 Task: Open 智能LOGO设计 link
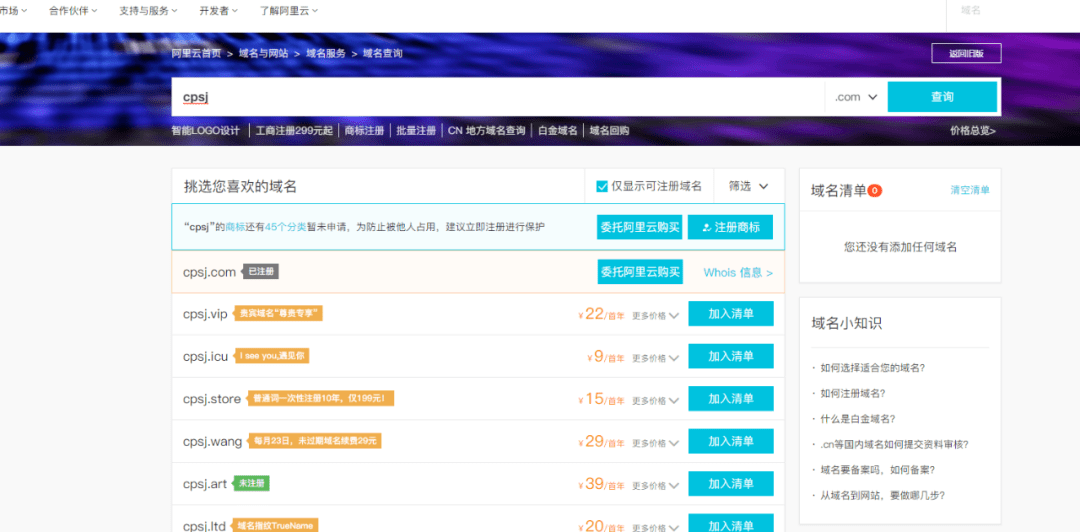pos(205,130)
